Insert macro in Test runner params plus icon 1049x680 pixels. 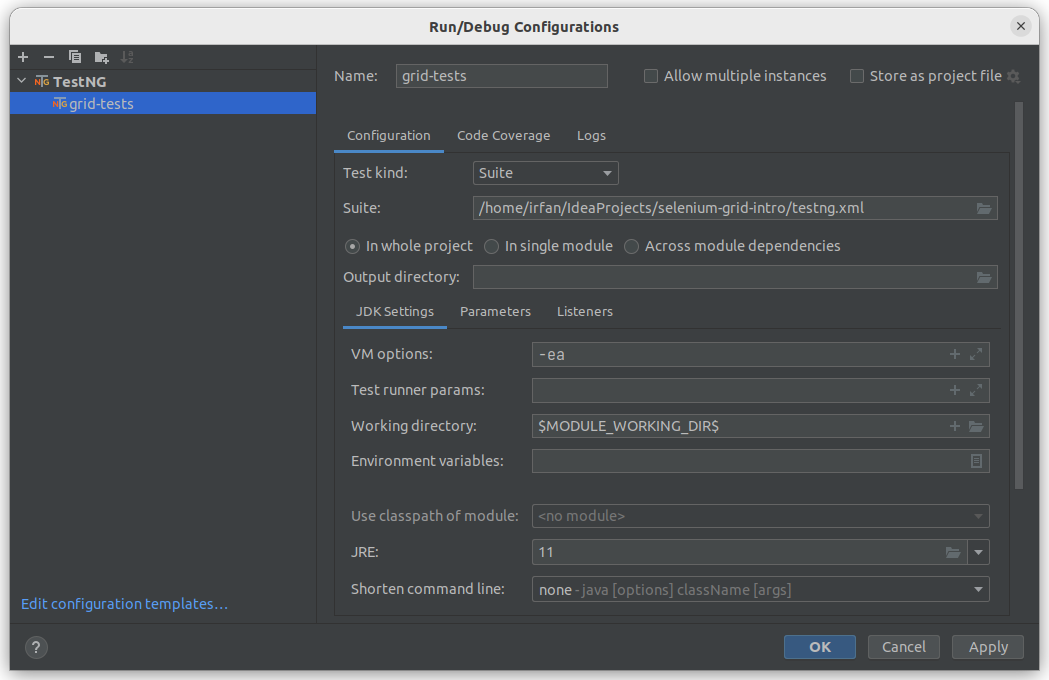pyautogui.click(x=955, y=390)
